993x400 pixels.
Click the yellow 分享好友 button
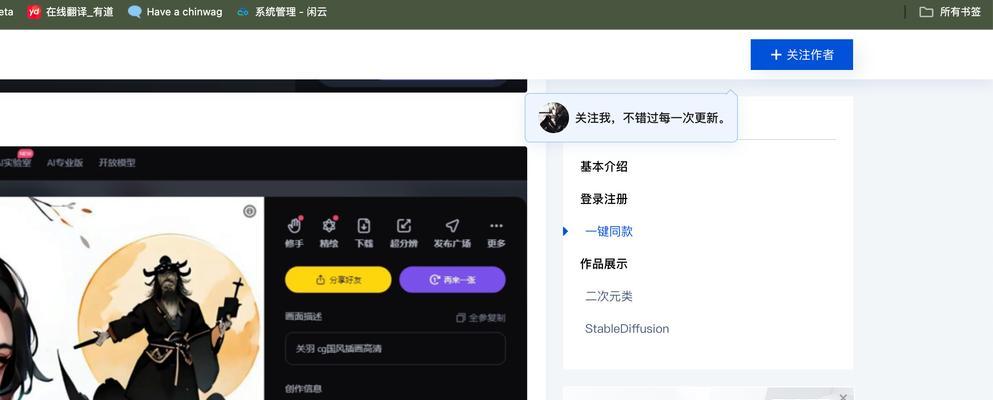(338, 280)
